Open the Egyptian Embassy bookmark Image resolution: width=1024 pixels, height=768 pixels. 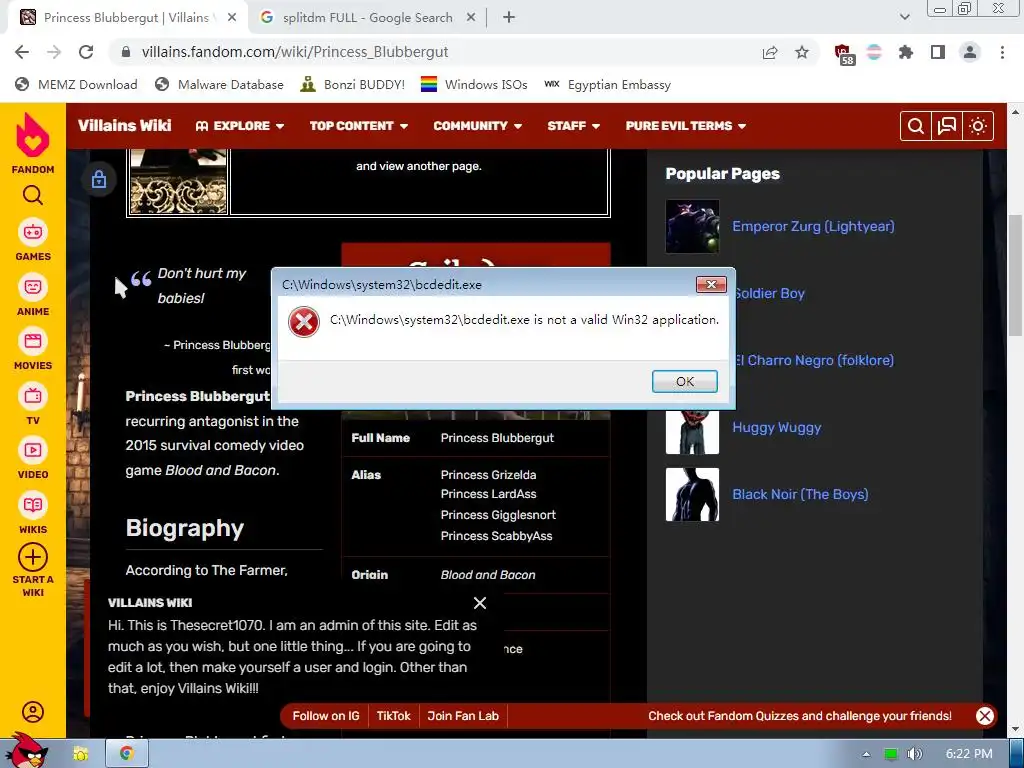click(607, 85)
